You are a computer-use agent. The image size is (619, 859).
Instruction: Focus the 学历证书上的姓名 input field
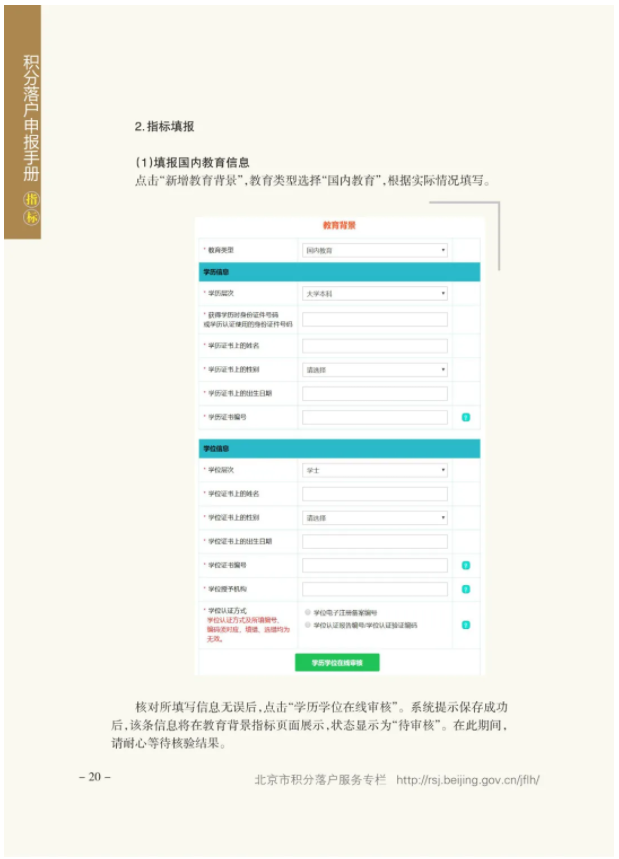pos(375,346)
